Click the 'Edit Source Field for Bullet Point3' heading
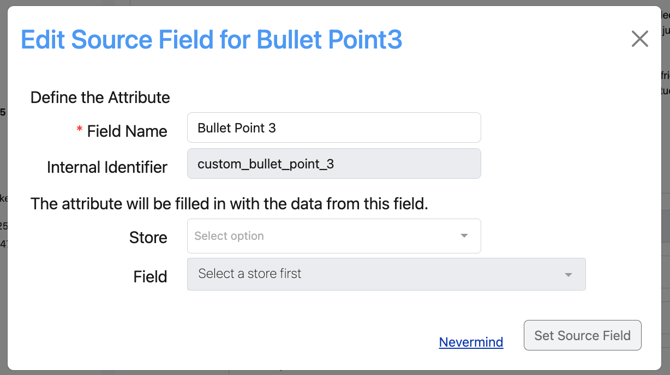 tap(212, 40)
